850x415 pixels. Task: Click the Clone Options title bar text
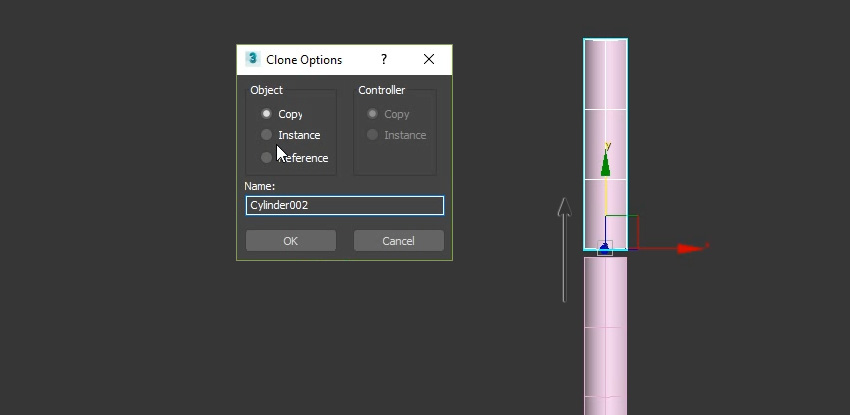[304, 60]
